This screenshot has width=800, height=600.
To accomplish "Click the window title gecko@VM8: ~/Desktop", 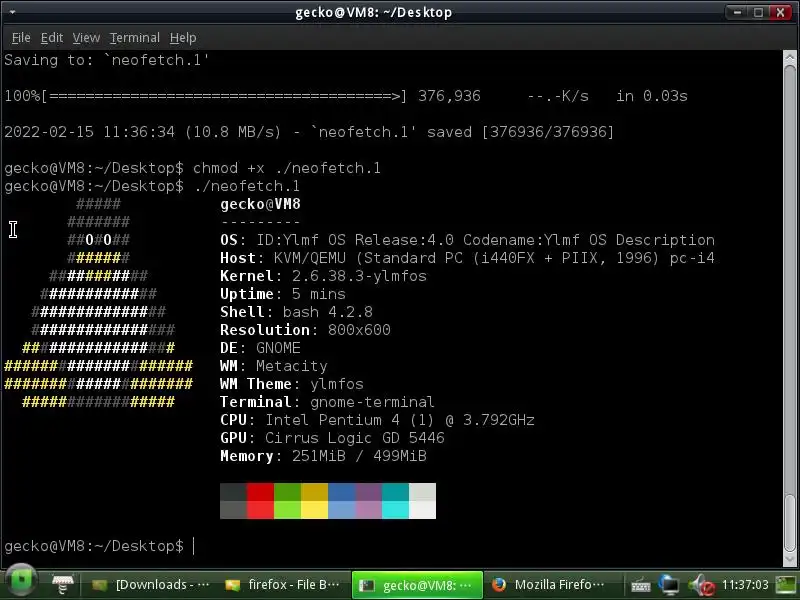I will (x=373, y=12).
